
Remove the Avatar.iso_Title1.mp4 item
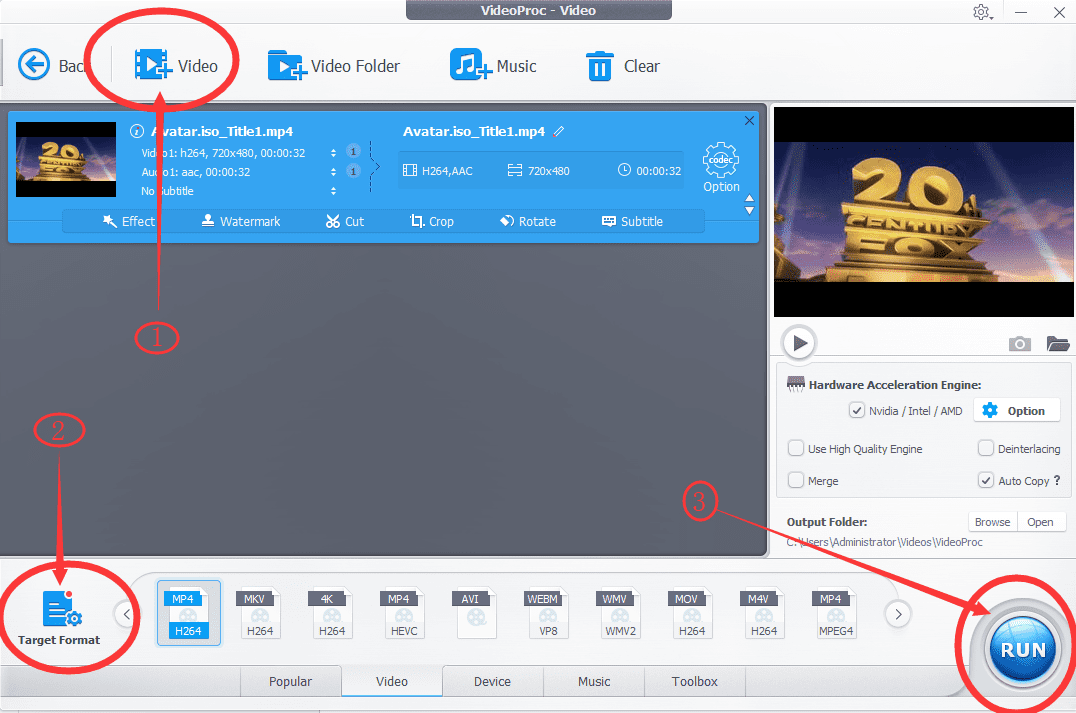749,121
